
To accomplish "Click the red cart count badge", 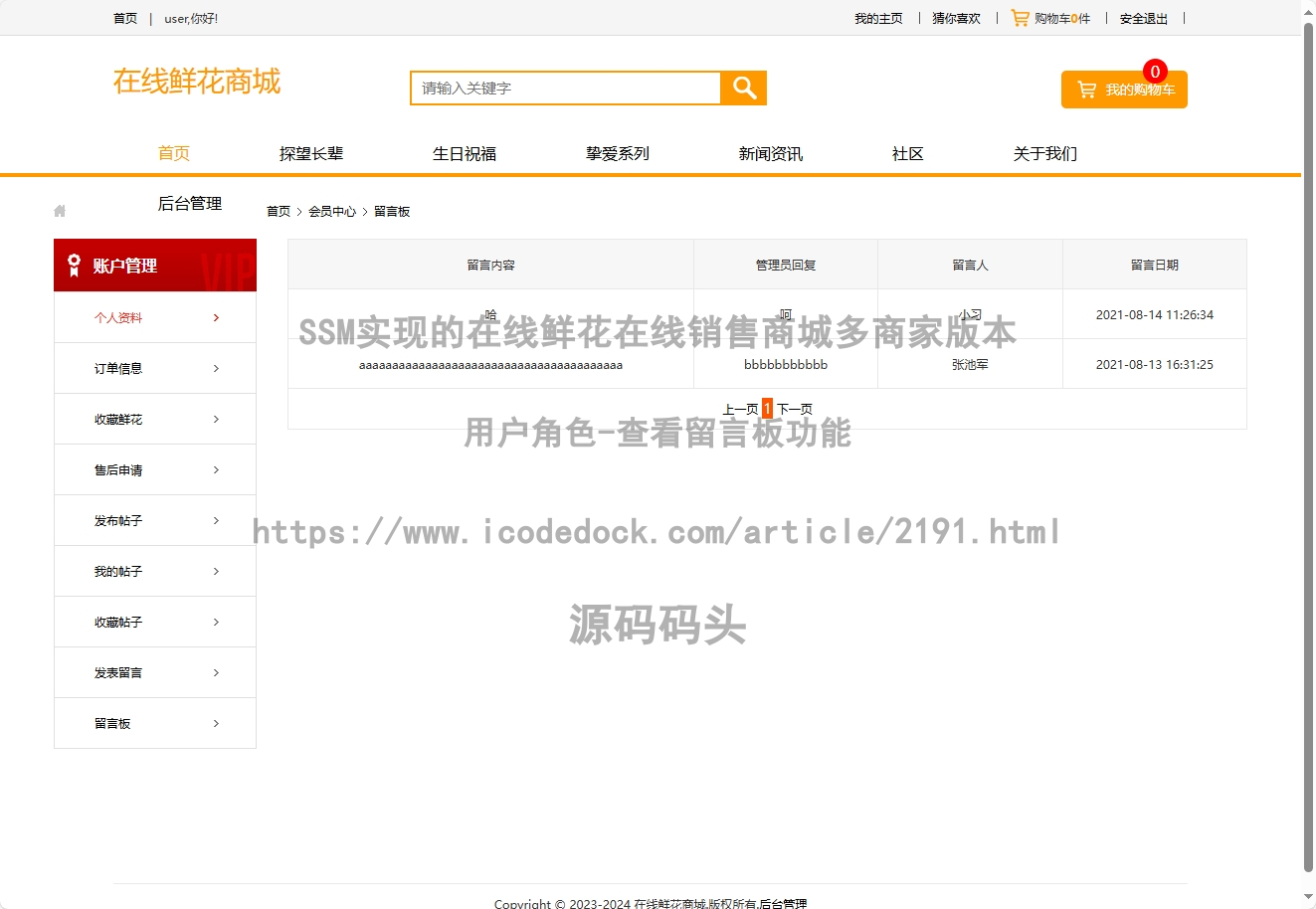I will pos(1155,72).
